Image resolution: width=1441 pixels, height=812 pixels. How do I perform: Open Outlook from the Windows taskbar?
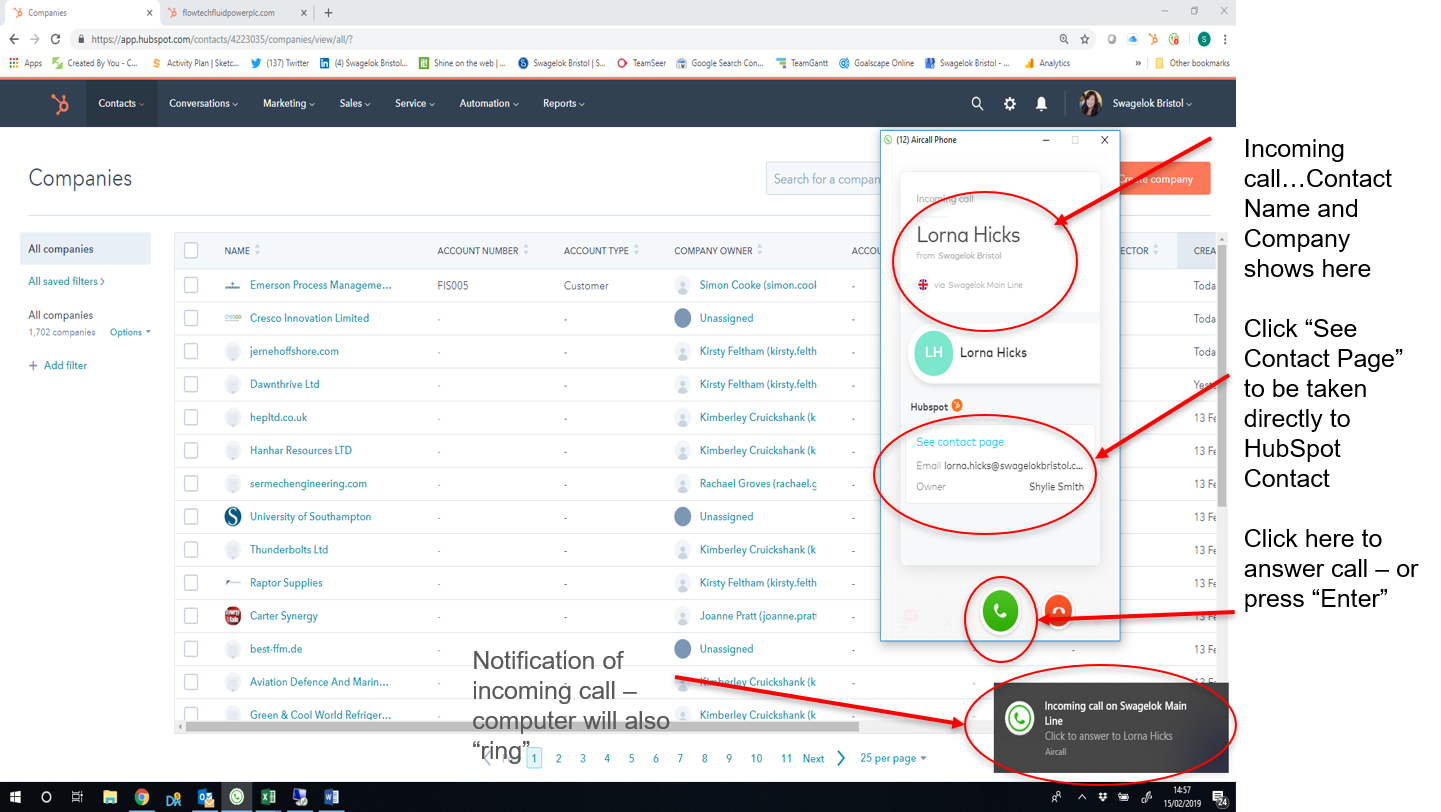(205, 797)
